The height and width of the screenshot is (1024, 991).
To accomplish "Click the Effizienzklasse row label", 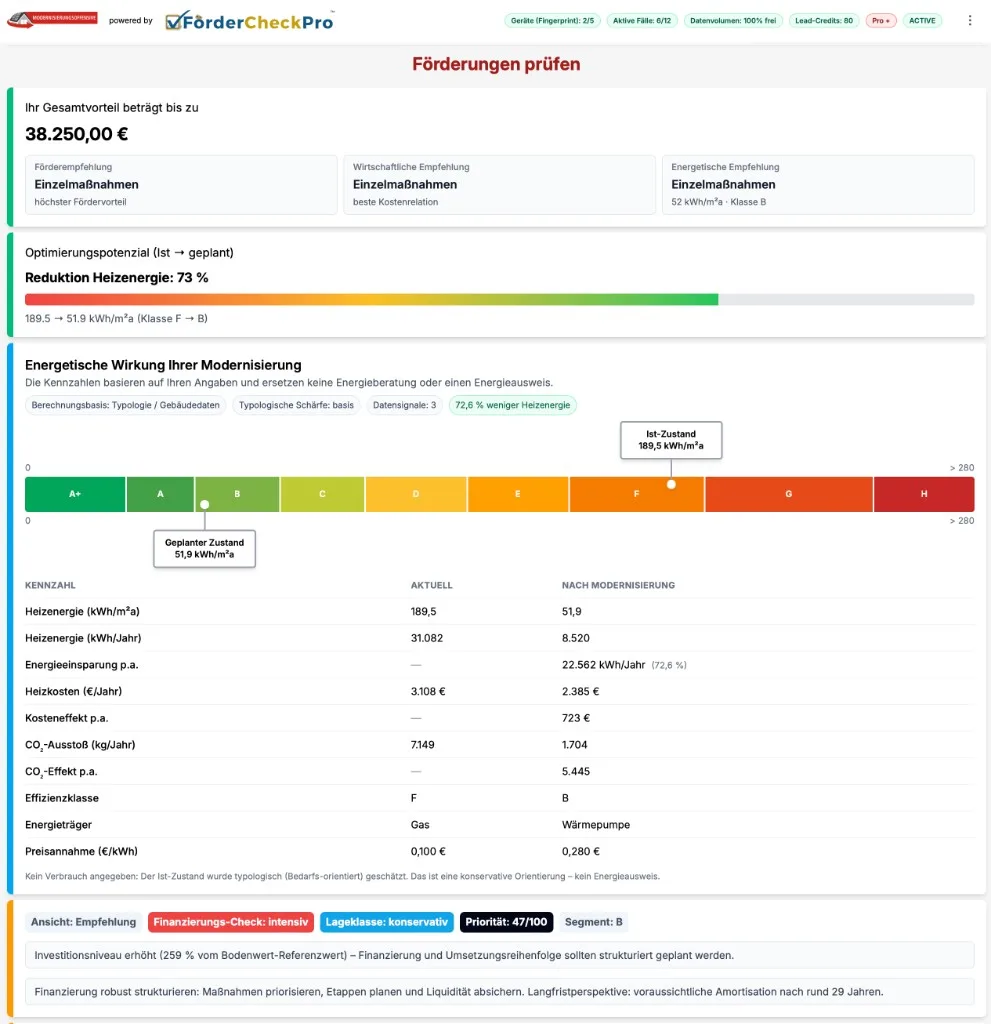I will click(x=62, y=798).
